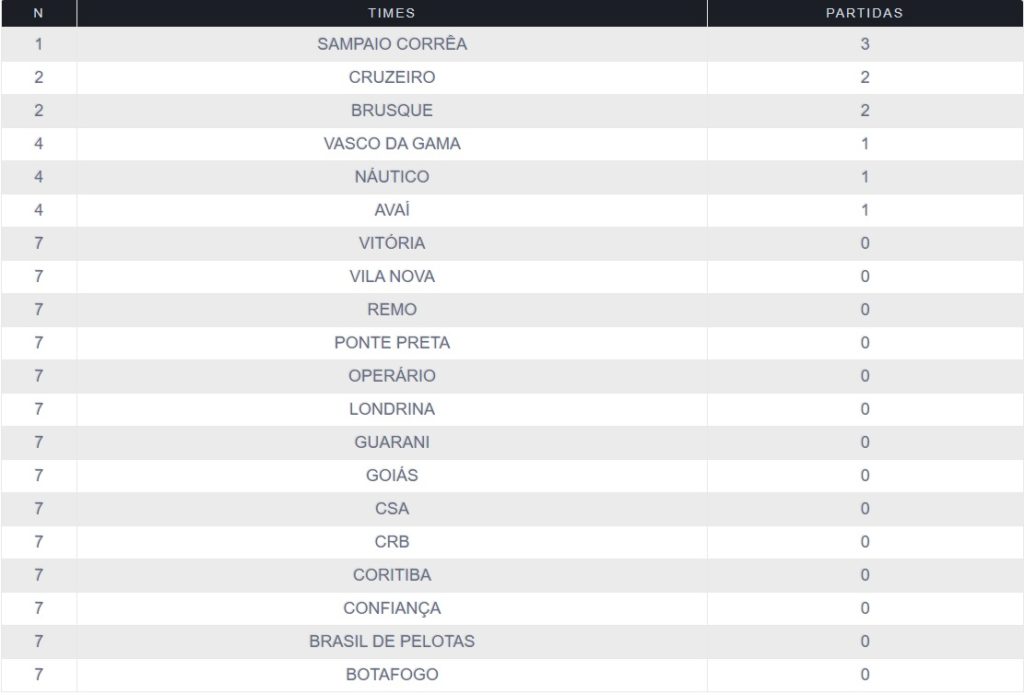Click on GUARANI team cell

click(392, 442)
